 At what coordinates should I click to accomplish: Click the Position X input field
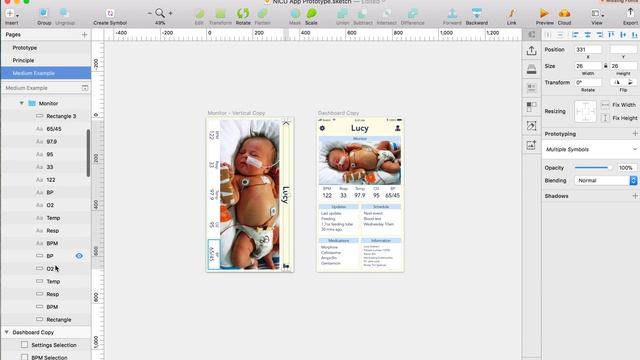pyautogui.click(x=588, y=49)
